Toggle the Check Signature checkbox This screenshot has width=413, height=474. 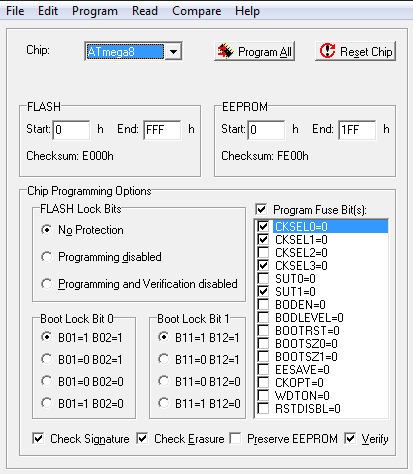(x=38, y=438)
